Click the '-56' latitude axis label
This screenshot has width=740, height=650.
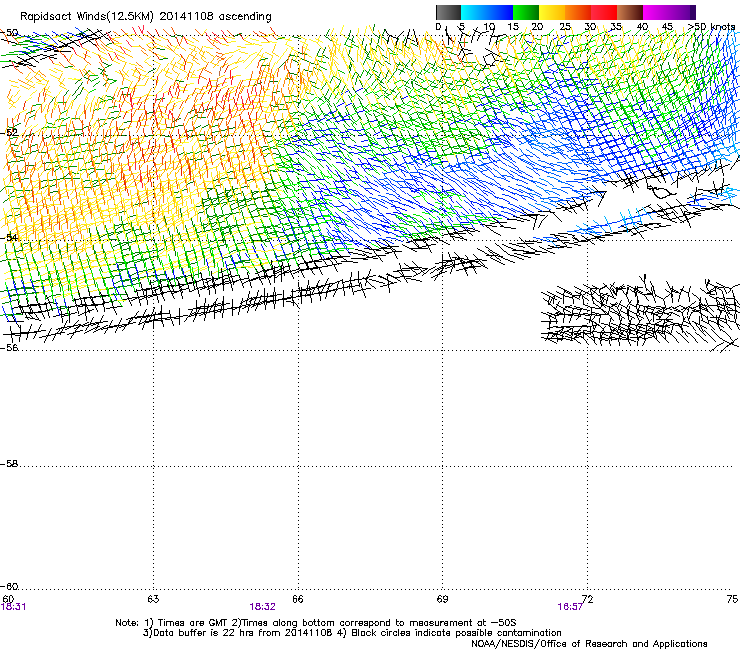[9, 348]
